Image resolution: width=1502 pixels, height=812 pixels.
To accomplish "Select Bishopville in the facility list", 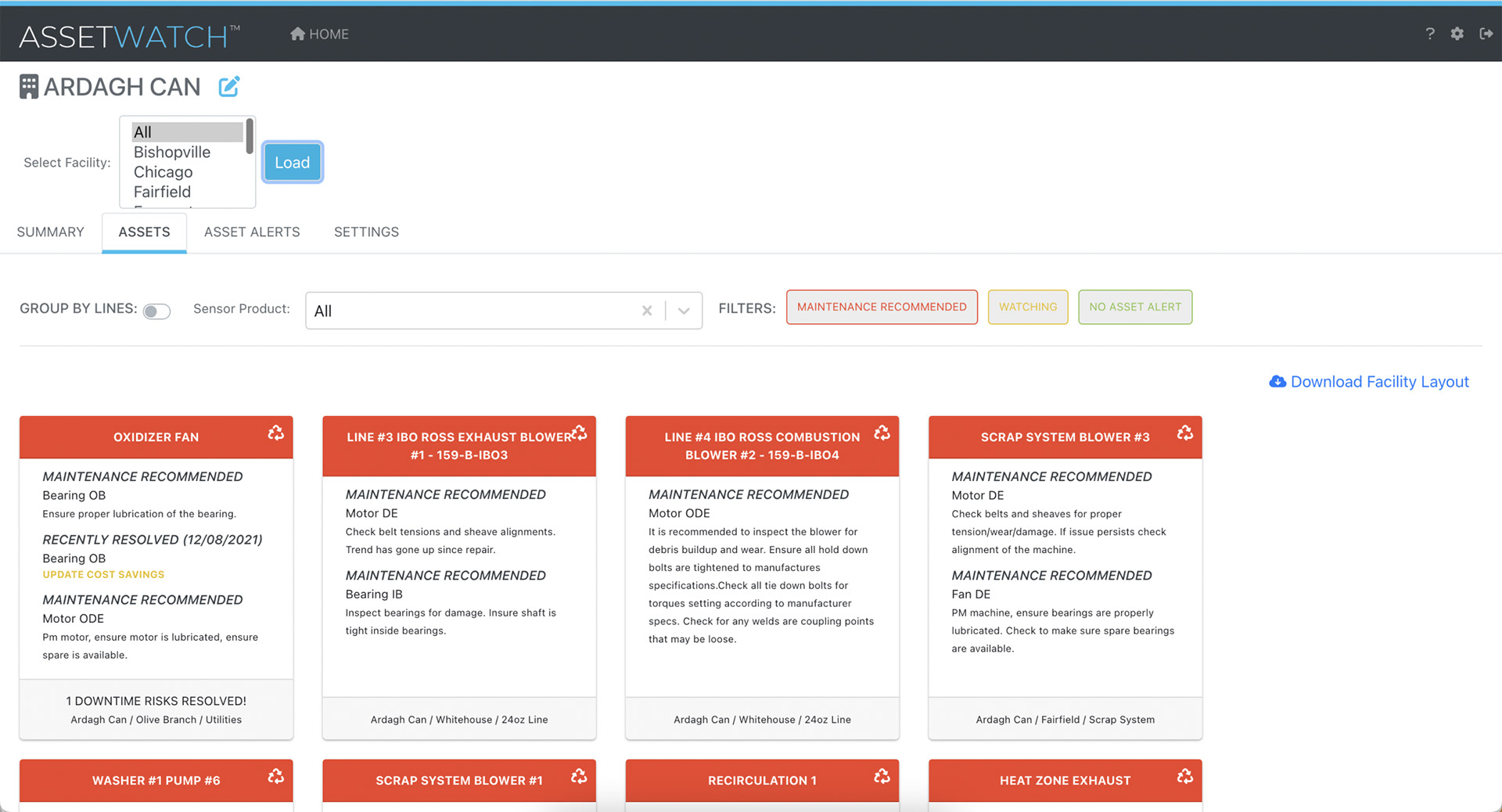I will tap(187, 152).
